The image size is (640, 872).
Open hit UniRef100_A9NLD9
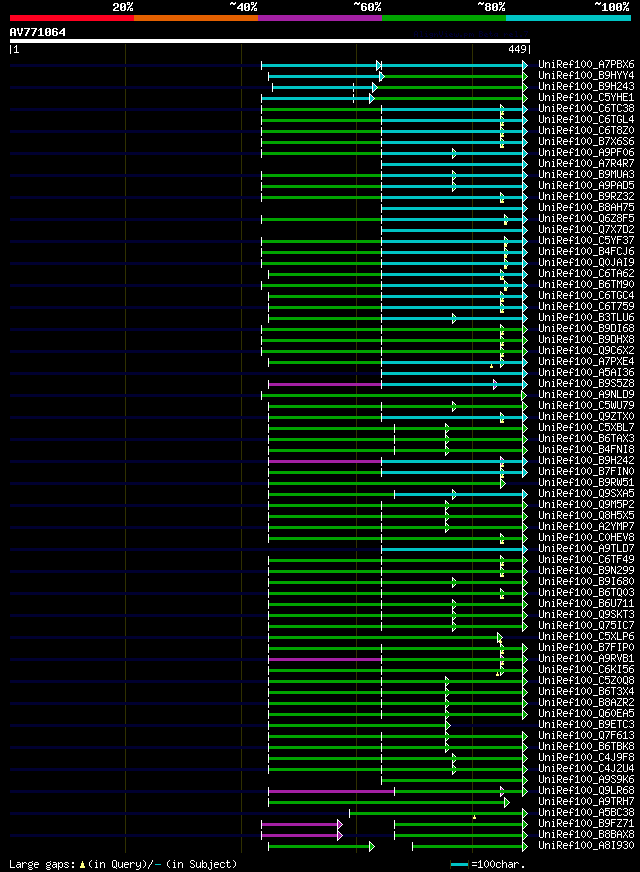coord(586,395)
